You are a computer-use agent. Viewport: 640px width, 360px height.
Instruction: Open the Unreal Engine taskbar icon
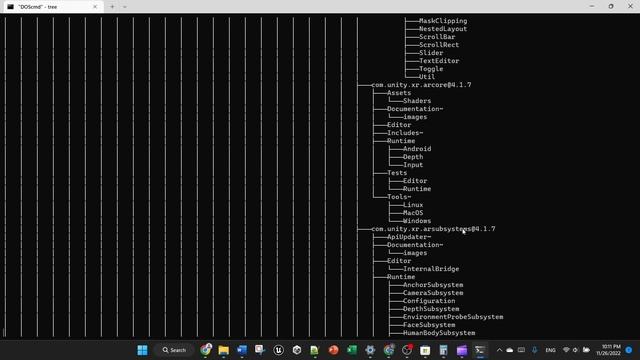tap(278, 350)
